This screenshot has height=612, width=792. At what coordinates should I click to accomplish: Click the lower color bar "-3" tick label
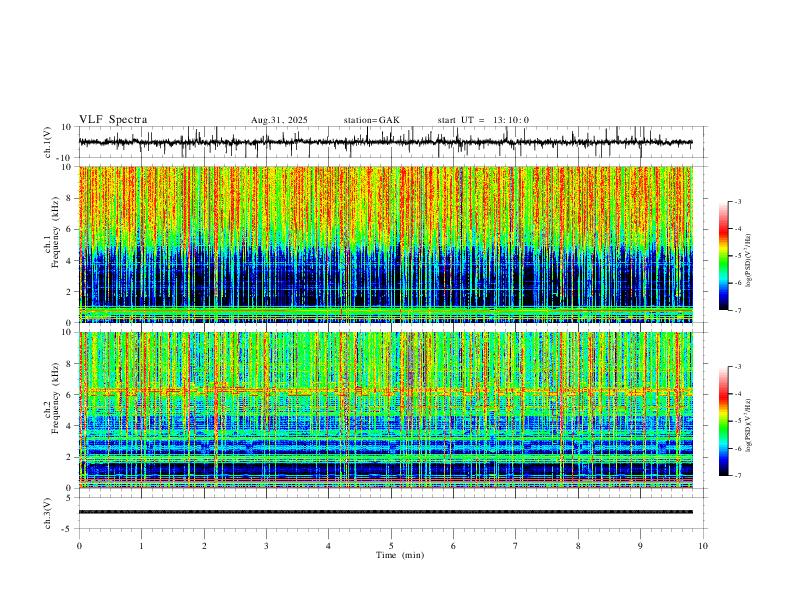tap(737, 367)
